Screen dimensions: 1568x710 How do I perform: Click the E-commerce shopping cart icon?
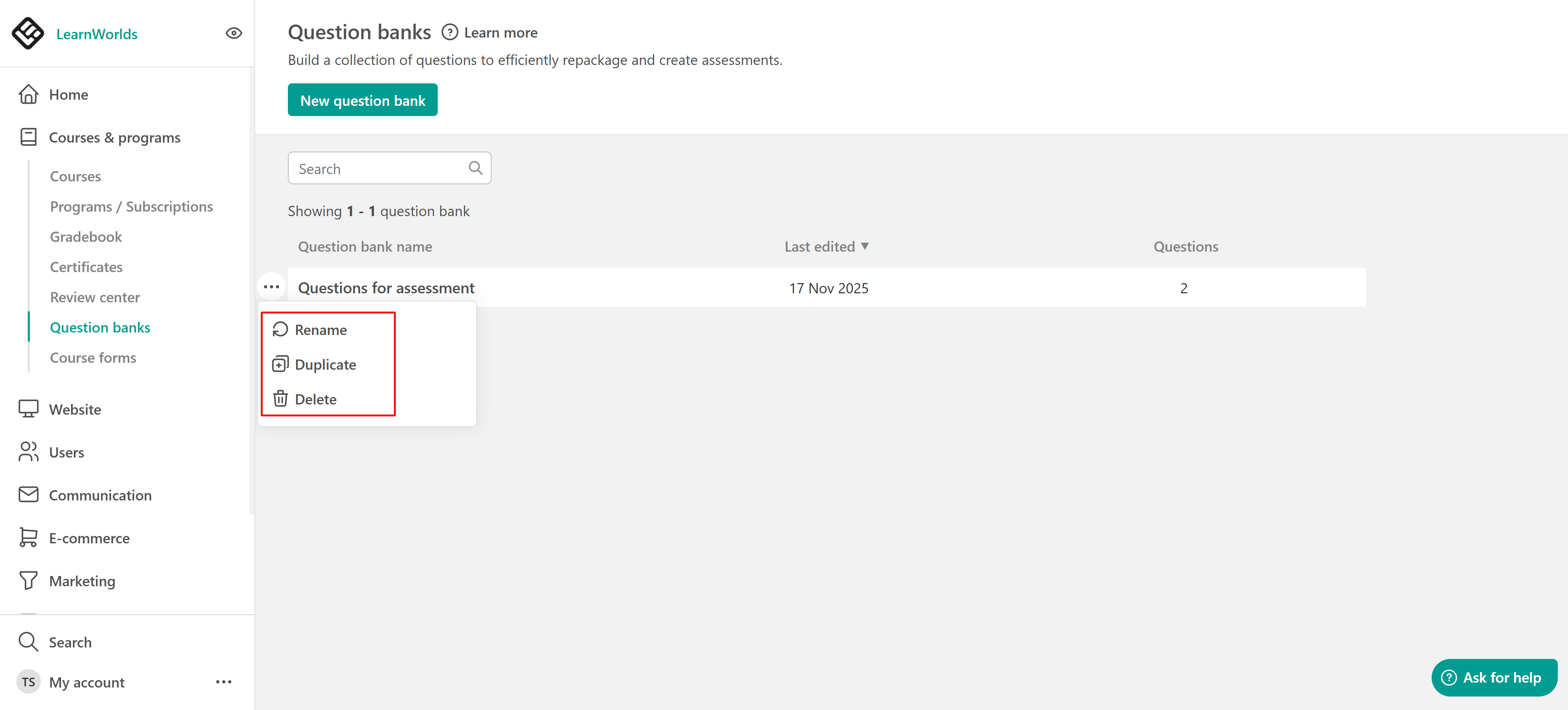(x=28, y=538)
